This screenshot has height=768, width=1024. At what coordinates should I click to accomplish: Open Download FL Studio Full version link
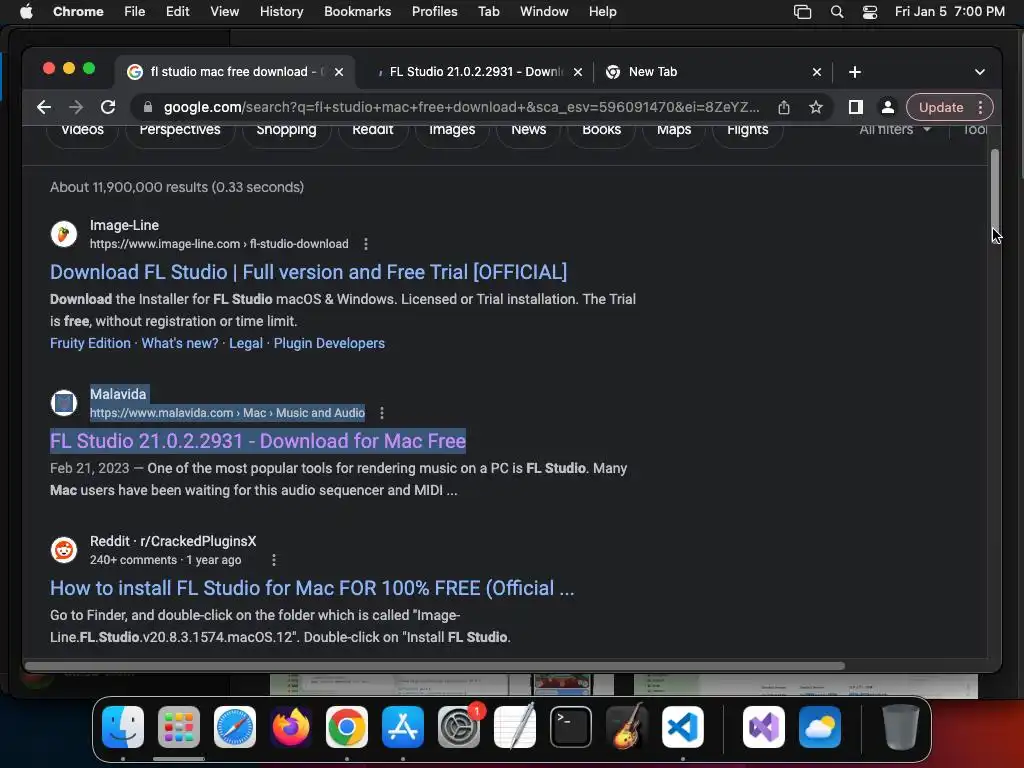(x=308, y=272)
